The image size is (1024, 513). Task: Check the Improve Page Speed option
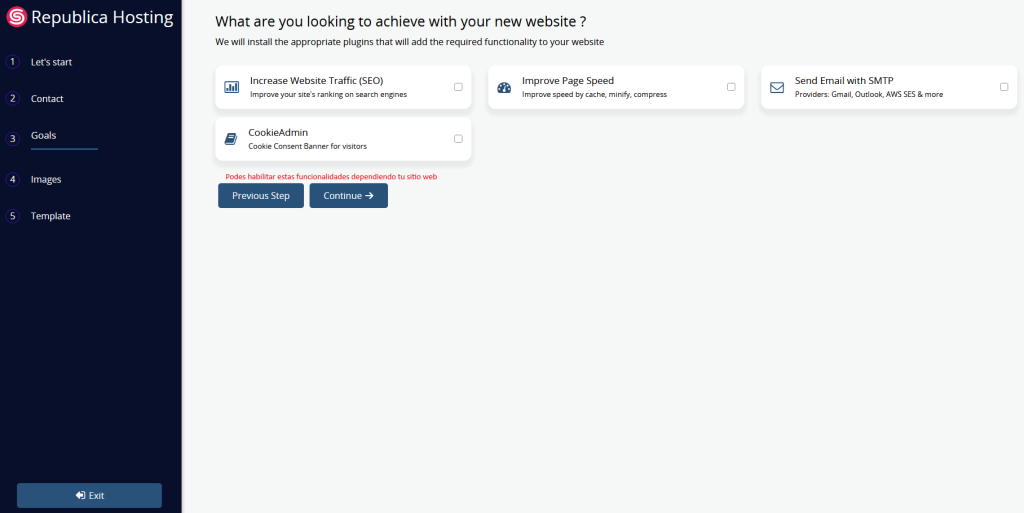coord(731,87)
